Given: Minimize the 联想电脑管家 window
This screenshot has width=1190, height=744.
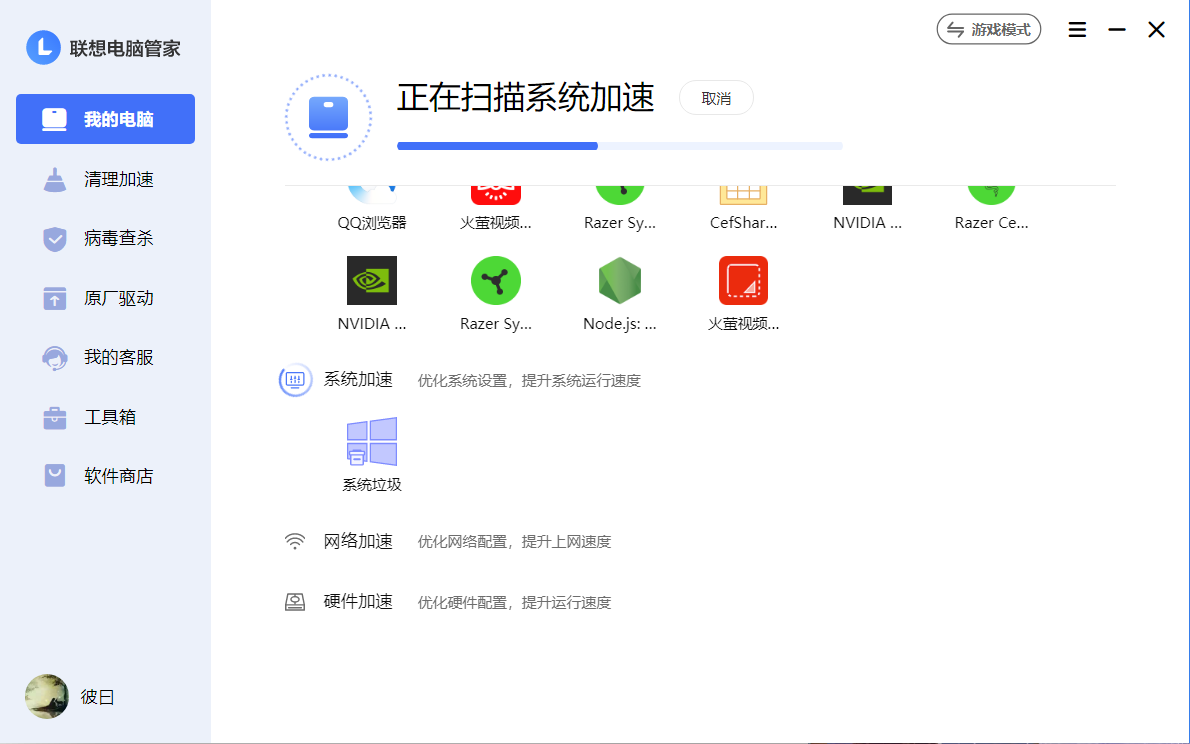Looking at the screenshot, I should click(x=1117, y=30).
